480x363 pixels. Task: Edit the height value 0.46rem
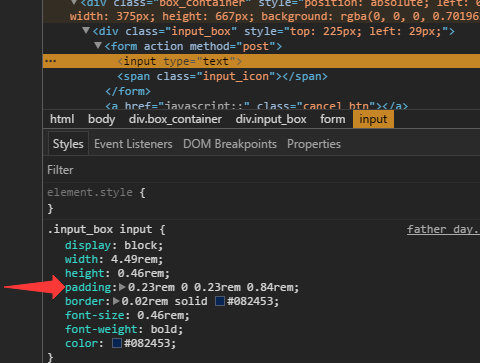[x=141, y=273]
